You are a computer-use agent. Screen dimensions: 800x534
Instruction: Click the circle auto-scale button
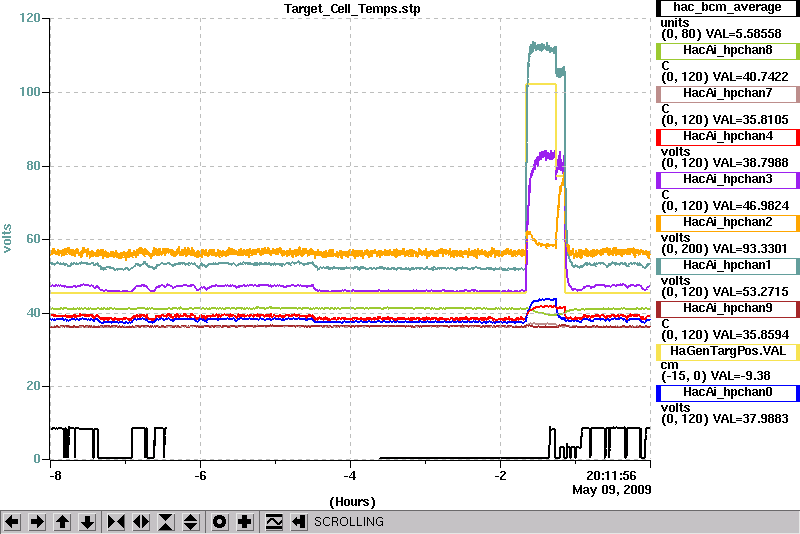[x=219, y=522]
